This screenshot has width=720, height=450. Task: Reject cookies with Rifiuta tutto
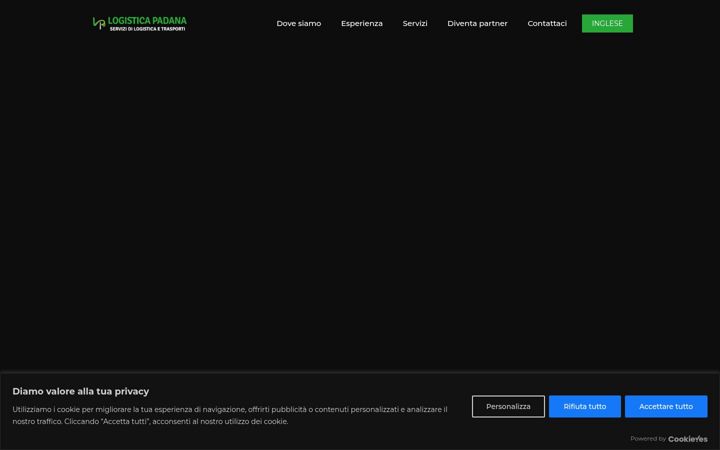(x=585, y=406)
